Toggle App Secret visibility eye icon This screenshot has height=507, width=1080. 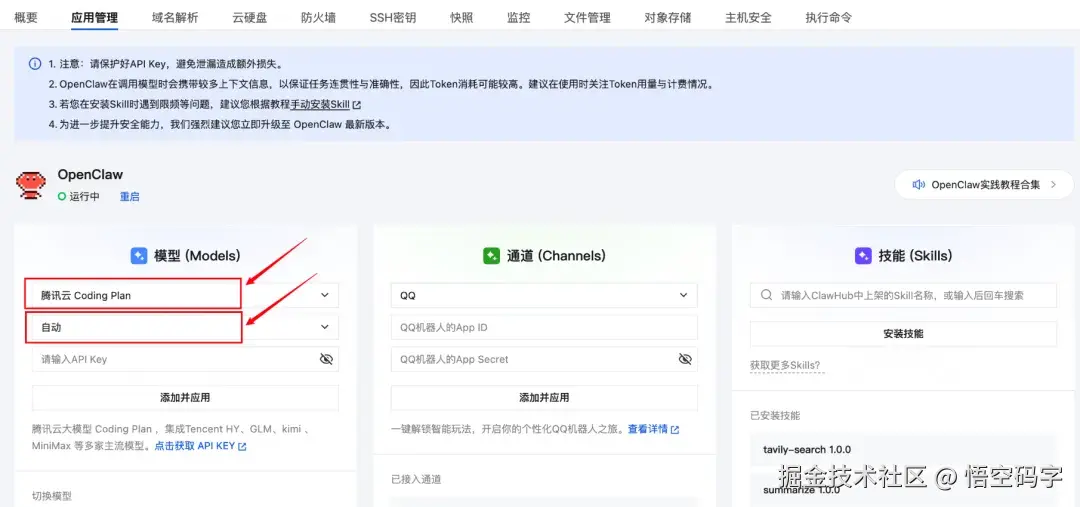click(x=685, y=359)
